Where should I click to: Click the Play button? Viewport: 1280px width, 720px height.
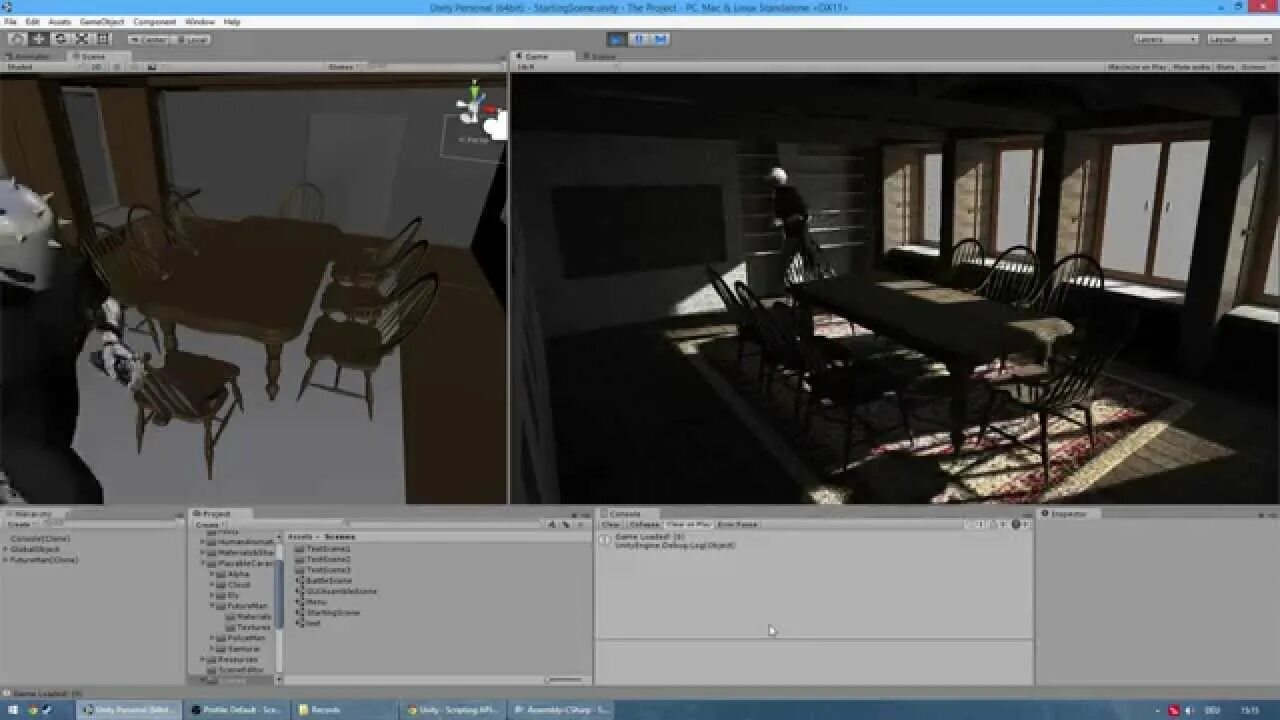coord(617,39)
